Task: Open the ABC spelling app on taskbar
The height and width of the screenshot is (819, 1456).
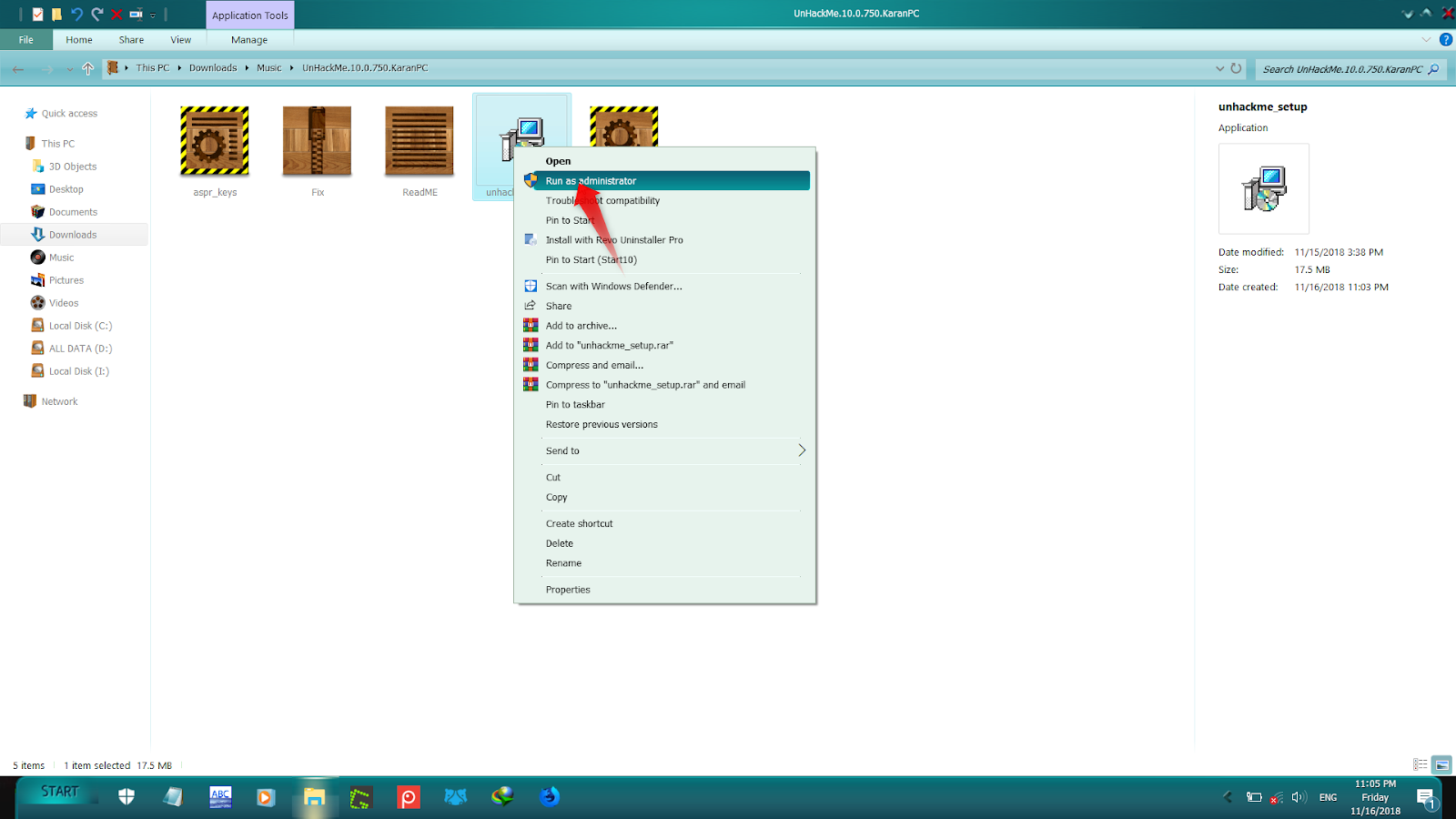Action: tap(220, 797)
